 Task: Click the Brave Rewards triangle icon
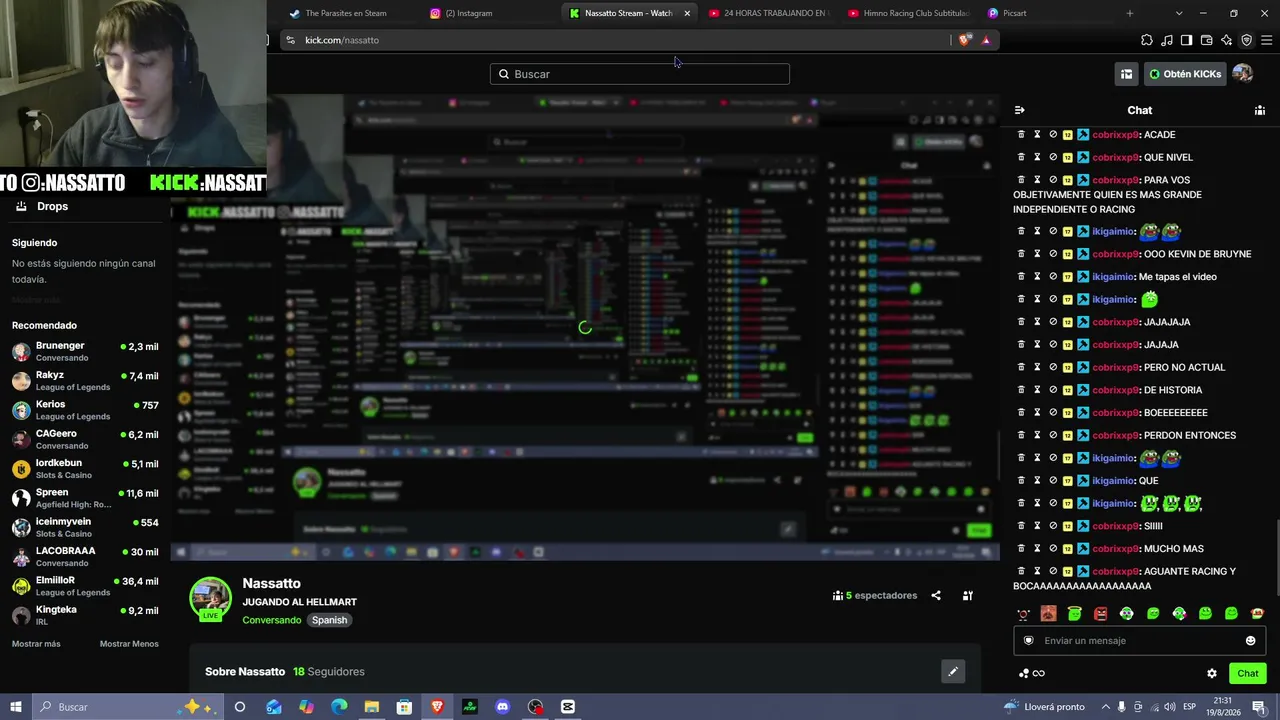pos(986,40)
